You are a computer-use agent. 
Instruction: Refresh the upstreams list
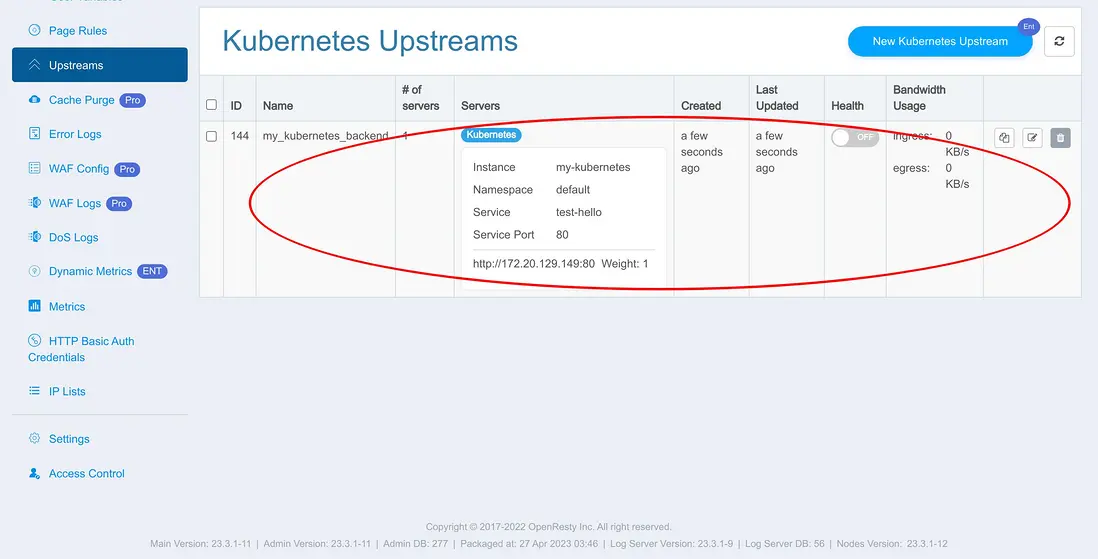pos(1059,41)
